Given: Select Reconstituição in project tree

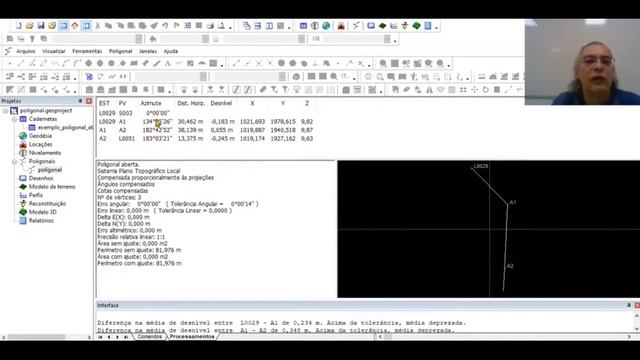Looking at the screenshot, I should [47, 204].
